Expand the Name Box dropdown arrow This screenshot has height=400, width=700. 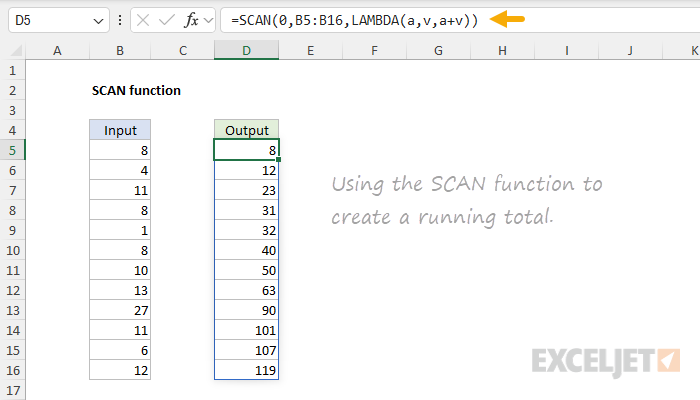coord(98,21)
